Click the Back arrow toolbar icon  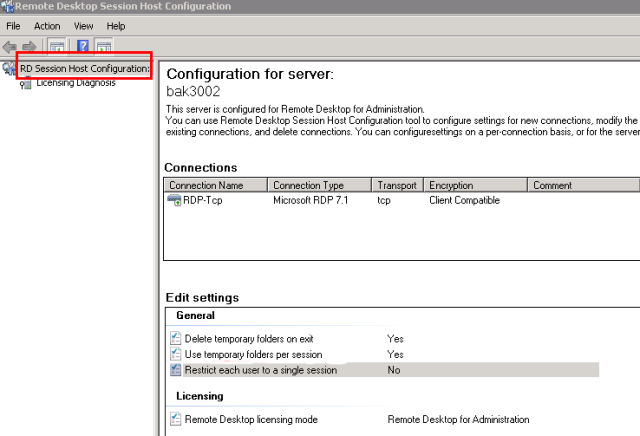click(9, 46)
